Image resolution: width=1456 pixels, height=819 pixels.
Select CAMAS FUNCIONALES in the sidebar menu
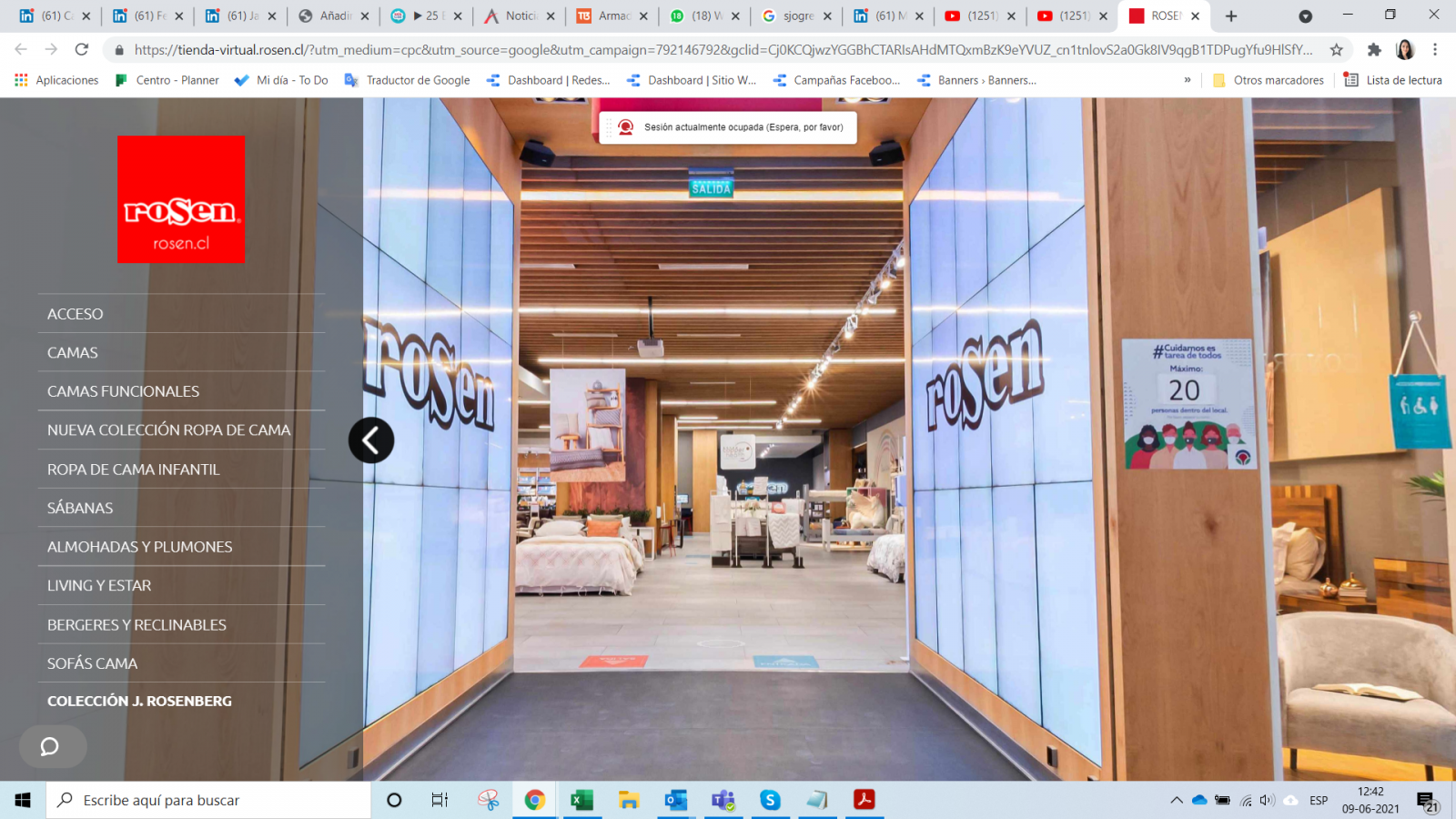[x=124, y=391]
